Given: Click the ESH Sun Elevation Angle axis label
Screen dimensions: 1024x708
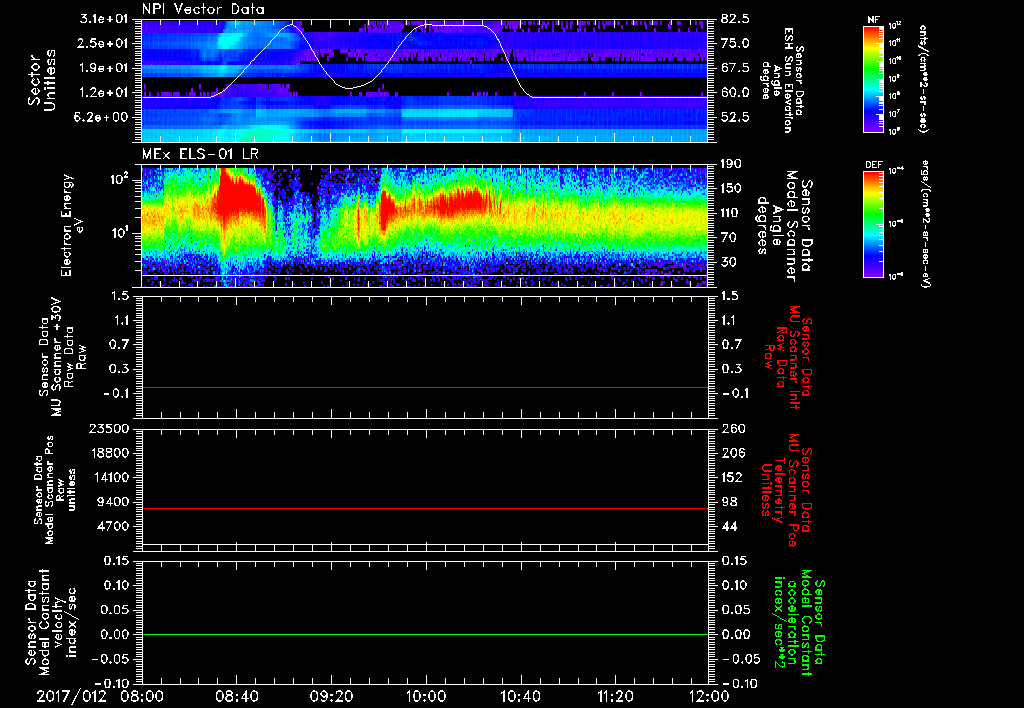Looking at the screenshot, I should tap(782, 80).
